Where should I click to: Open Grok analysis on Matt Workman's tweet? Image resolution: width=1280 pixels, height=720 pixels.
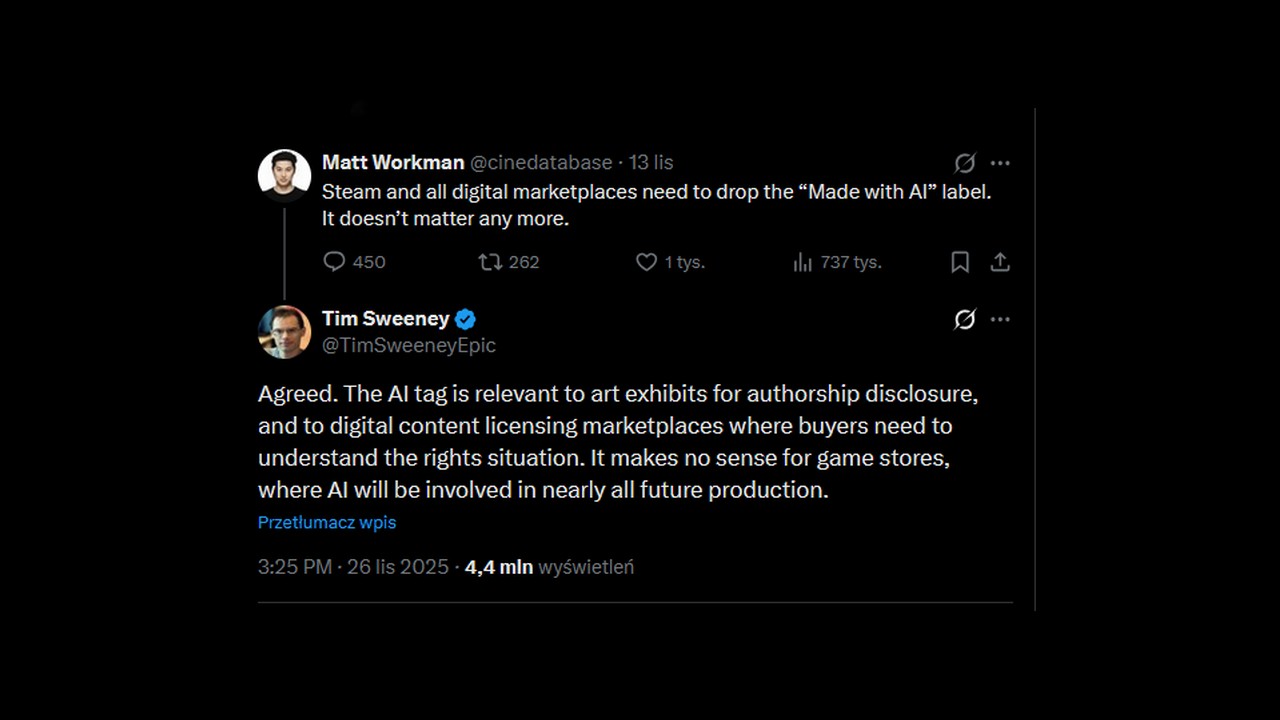point(964,163)
